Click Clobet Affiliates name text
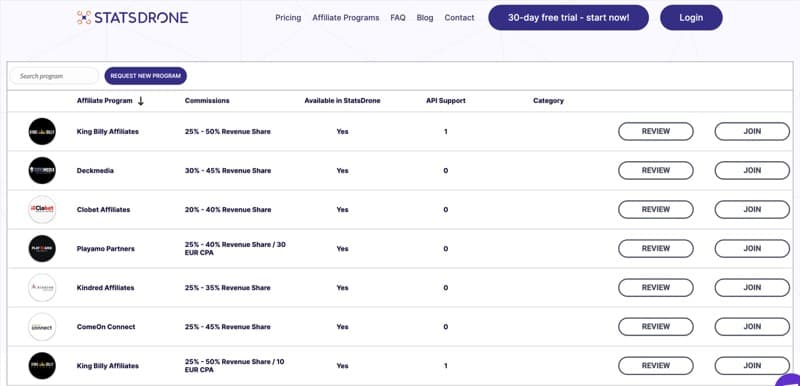 coord(104,210)
